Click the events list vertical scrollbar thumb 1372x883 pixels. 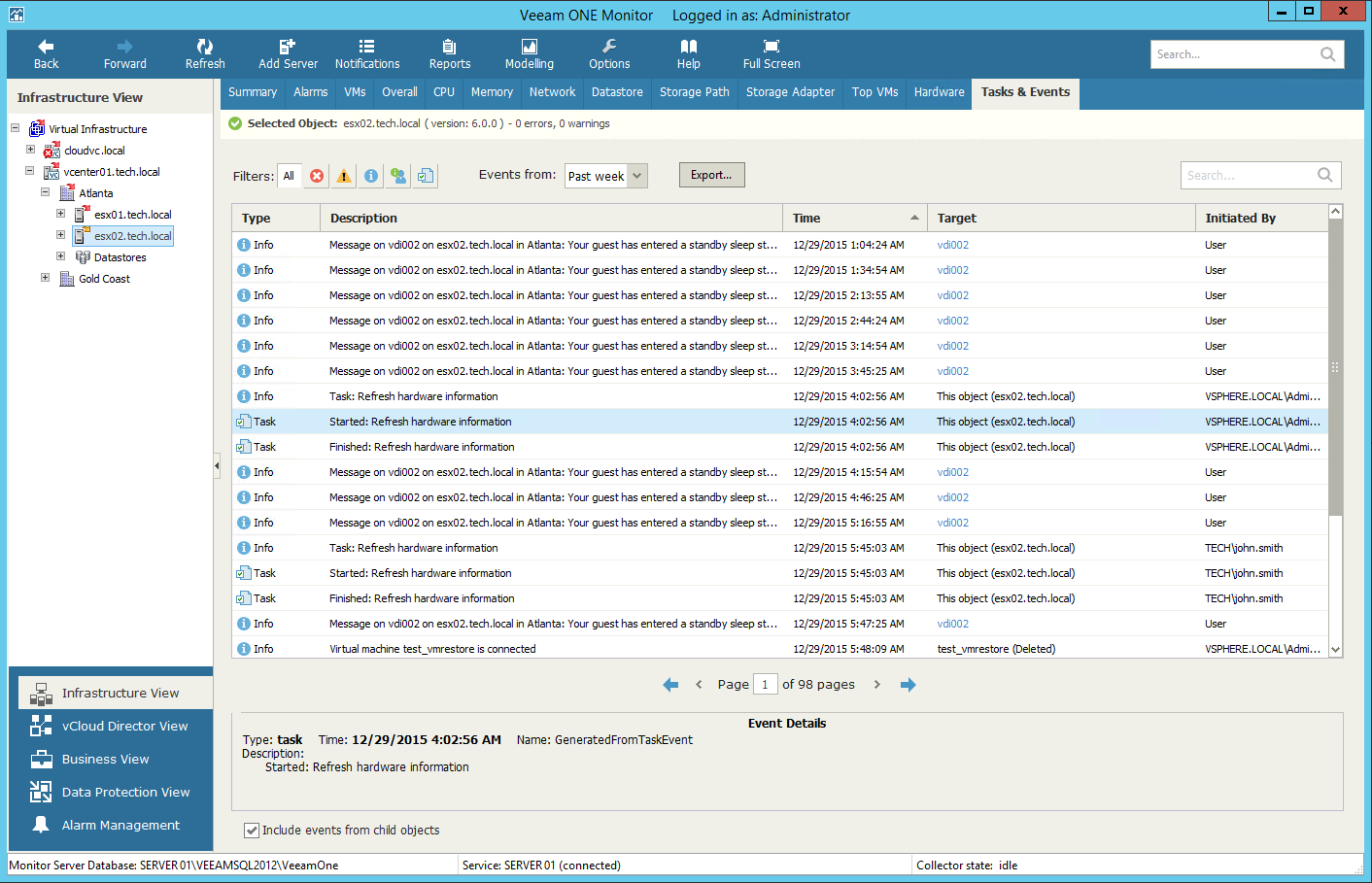point(1335,369)
